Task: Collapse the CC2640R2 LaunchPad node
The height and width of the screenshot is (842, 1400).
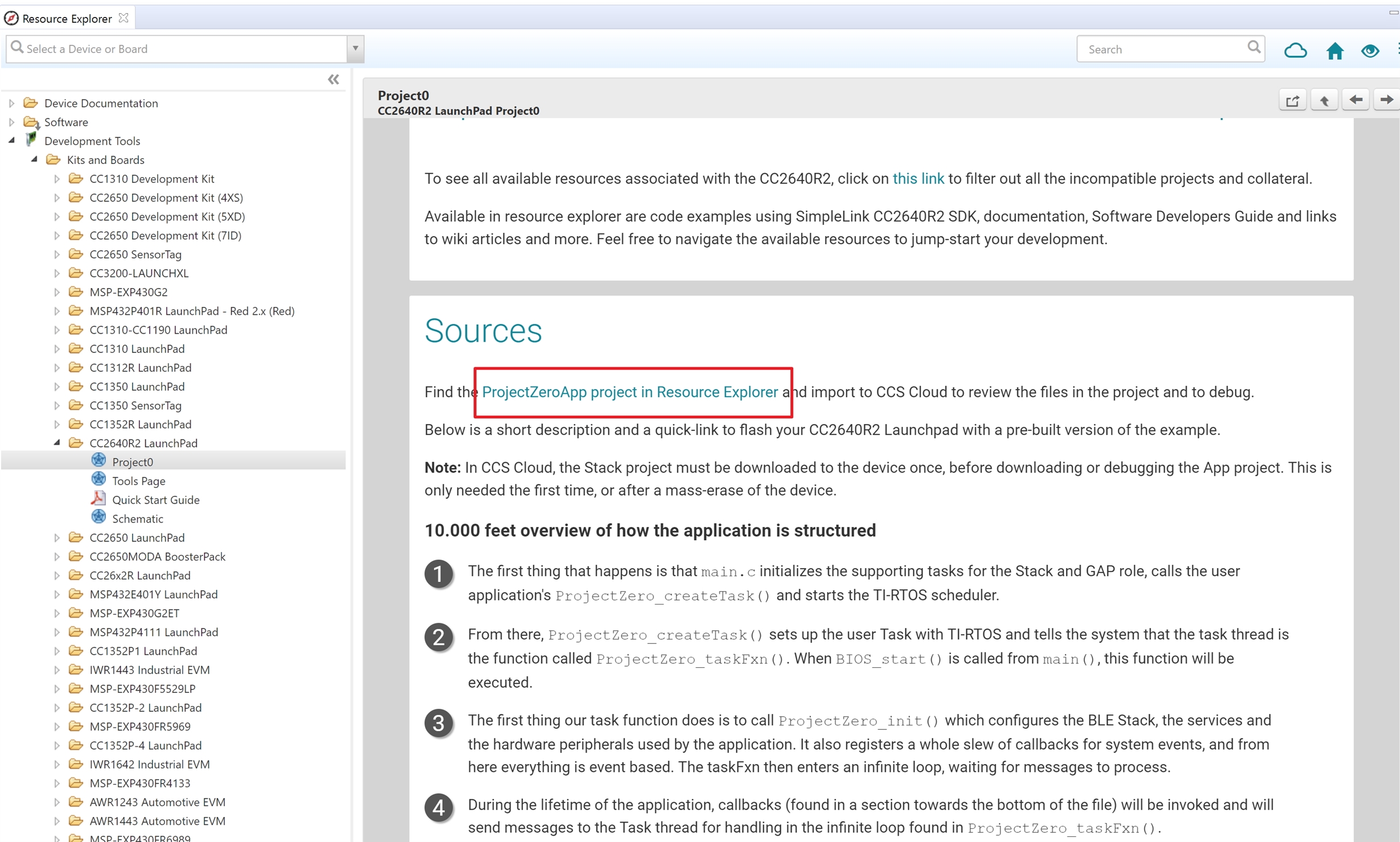Action: click(x=57, y=443)
